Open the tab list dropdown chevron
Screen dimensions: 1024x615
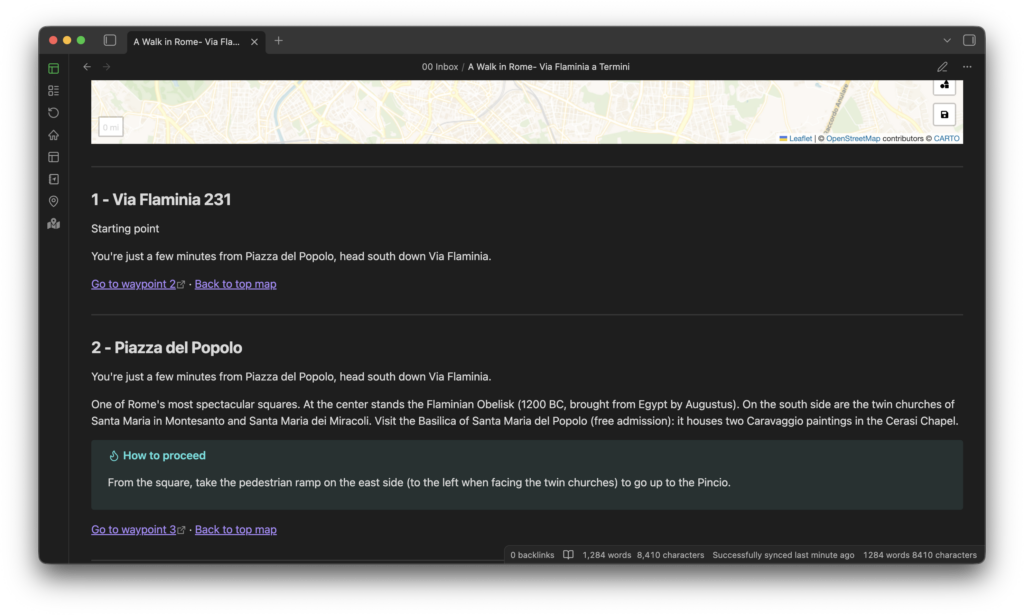pyautogui.click(x=946, y=40)
